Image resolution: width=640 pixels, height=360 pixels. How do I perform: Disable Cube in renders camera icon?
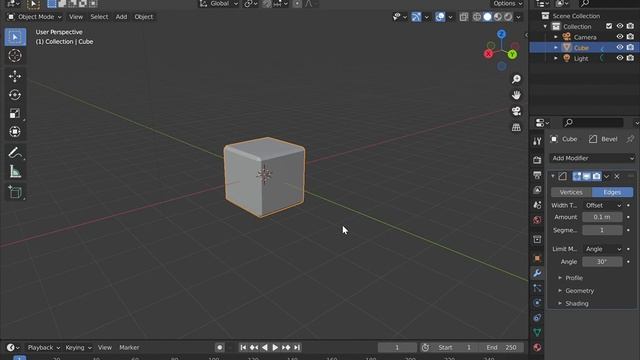(630, 47)
